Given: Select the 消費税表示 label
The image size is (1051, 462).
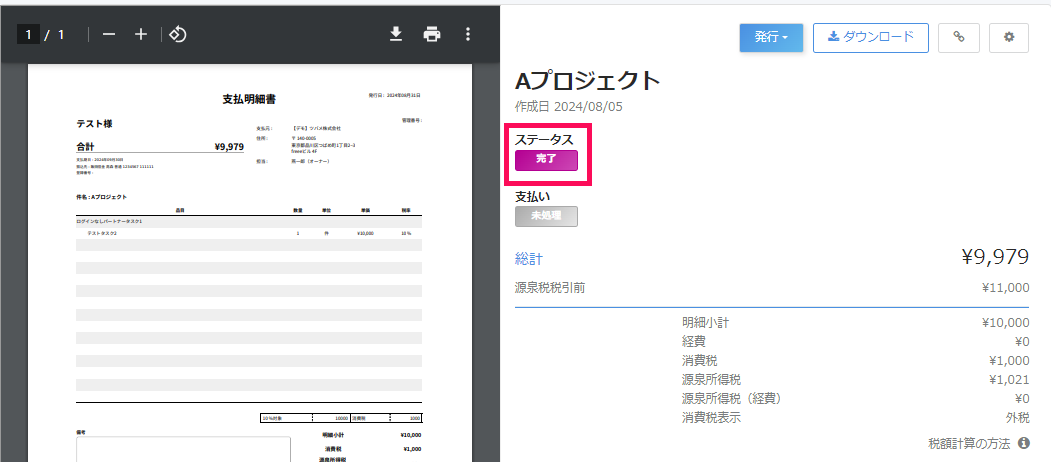Looking at the screenshot, I should 711,418.
